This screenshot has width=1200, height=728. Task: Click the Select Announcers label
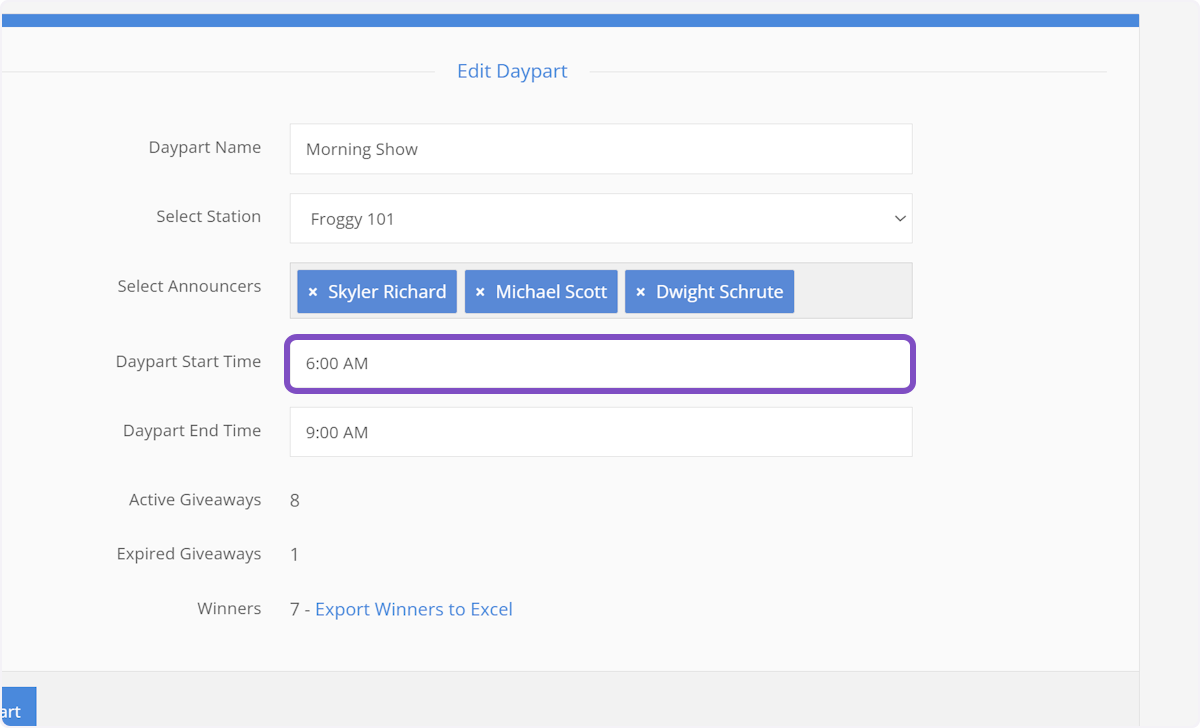click(189, 286)
